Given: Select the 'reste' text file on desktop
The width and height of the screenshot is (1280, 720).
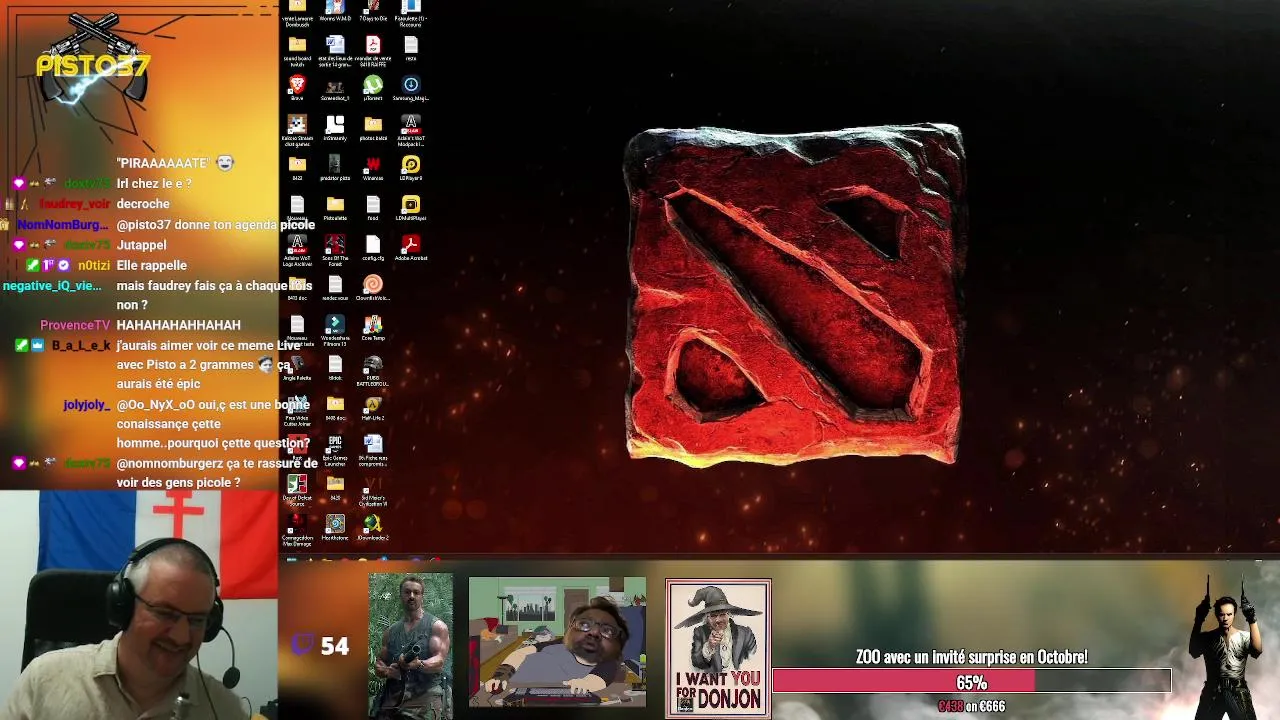Looking at the screenshot, I should 411,49.
